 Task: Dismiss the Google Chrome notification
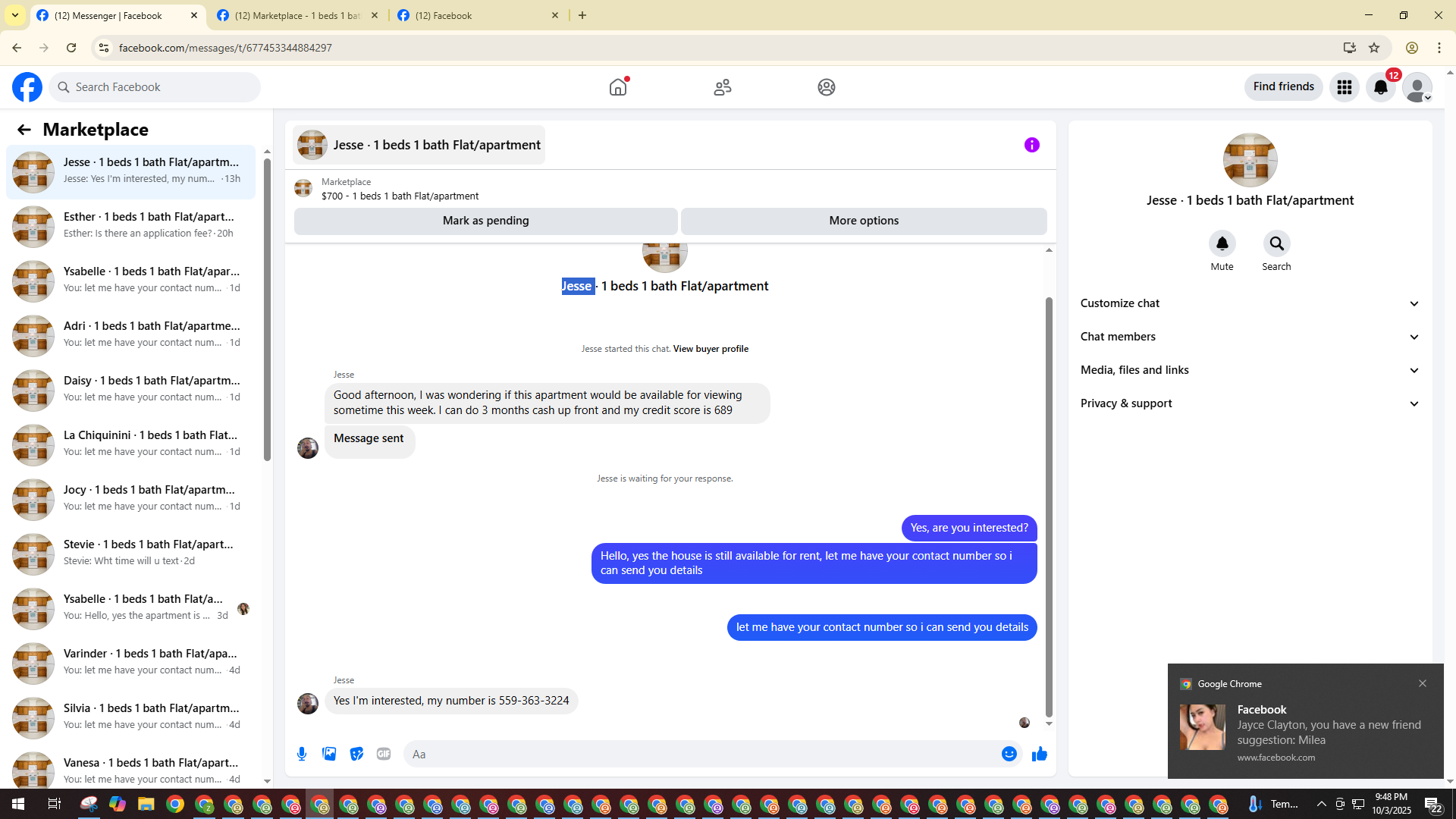point(1423,683)
